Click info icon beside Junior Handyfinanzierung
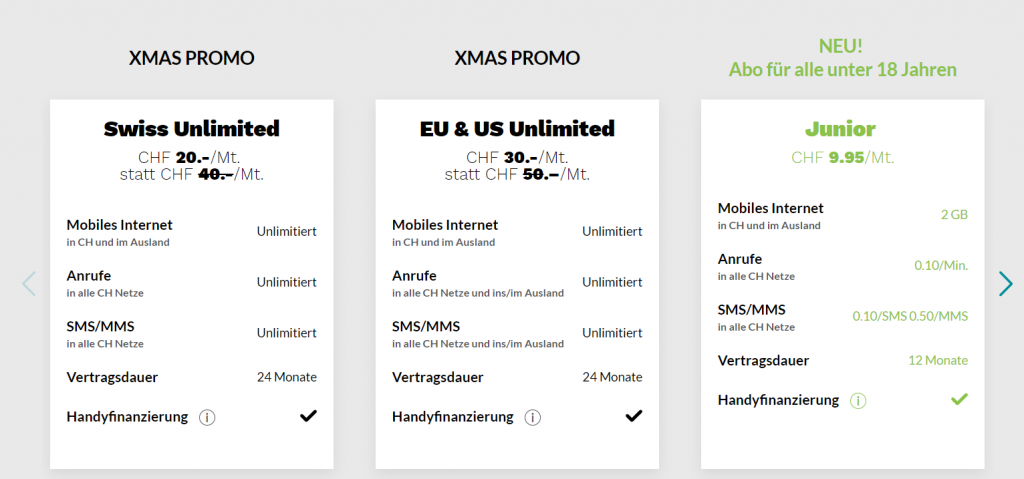 coord(858,400)
